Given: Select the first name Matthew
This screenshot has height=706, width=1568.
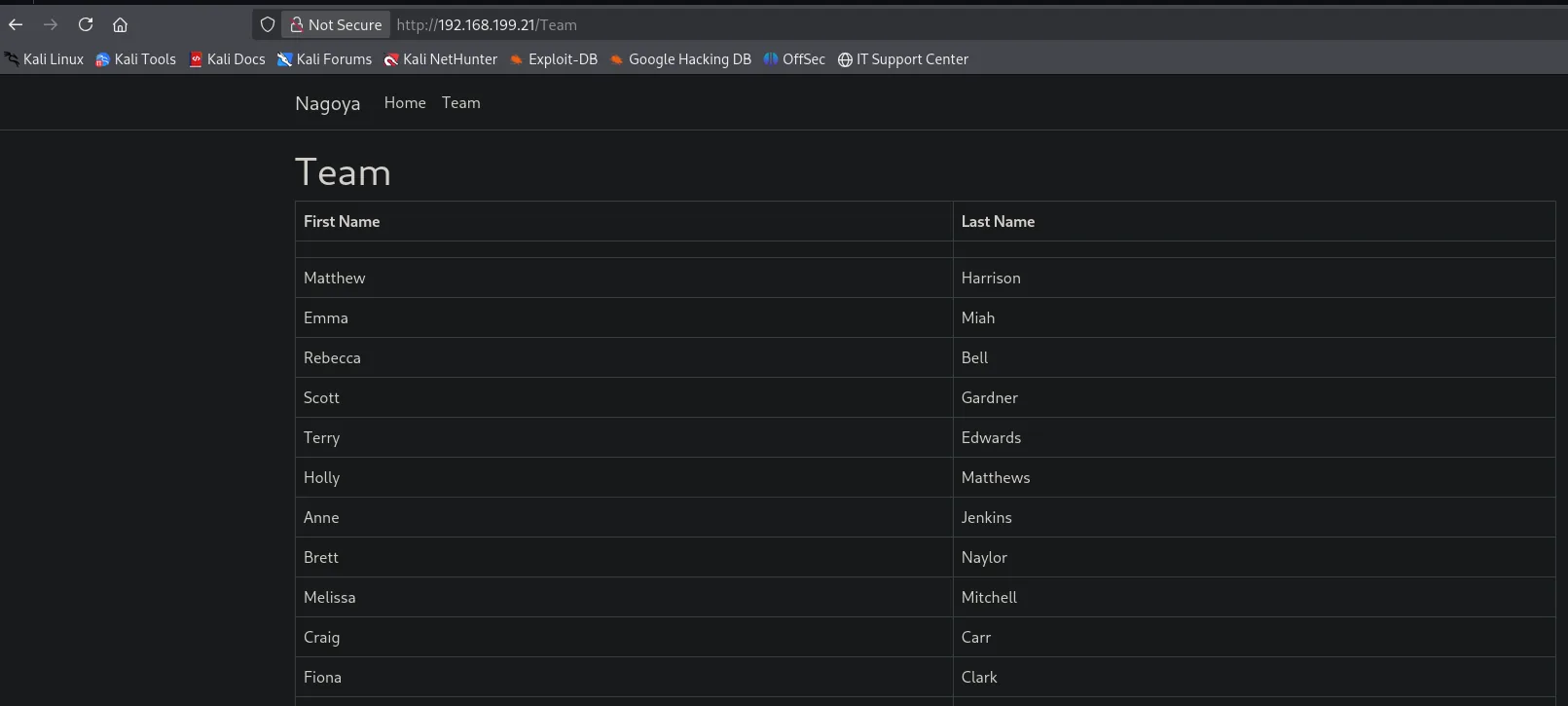Looking at the screenshot, I should click(335, 278).
